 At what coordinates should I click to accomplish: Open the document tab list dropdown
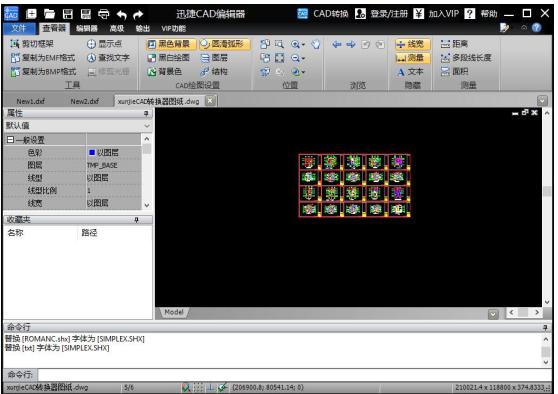542,101
